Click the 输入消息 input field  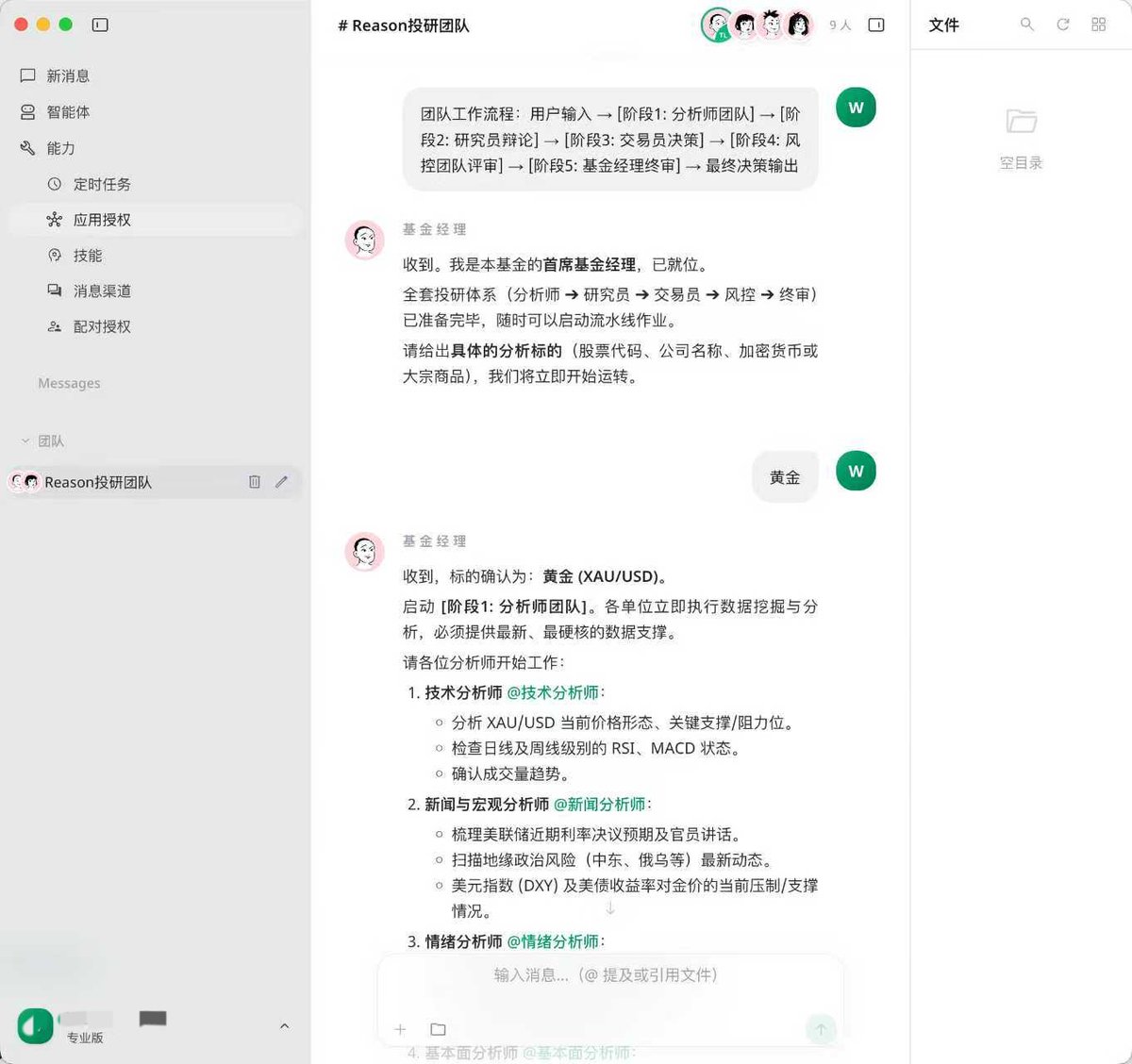tap(604, 975)
